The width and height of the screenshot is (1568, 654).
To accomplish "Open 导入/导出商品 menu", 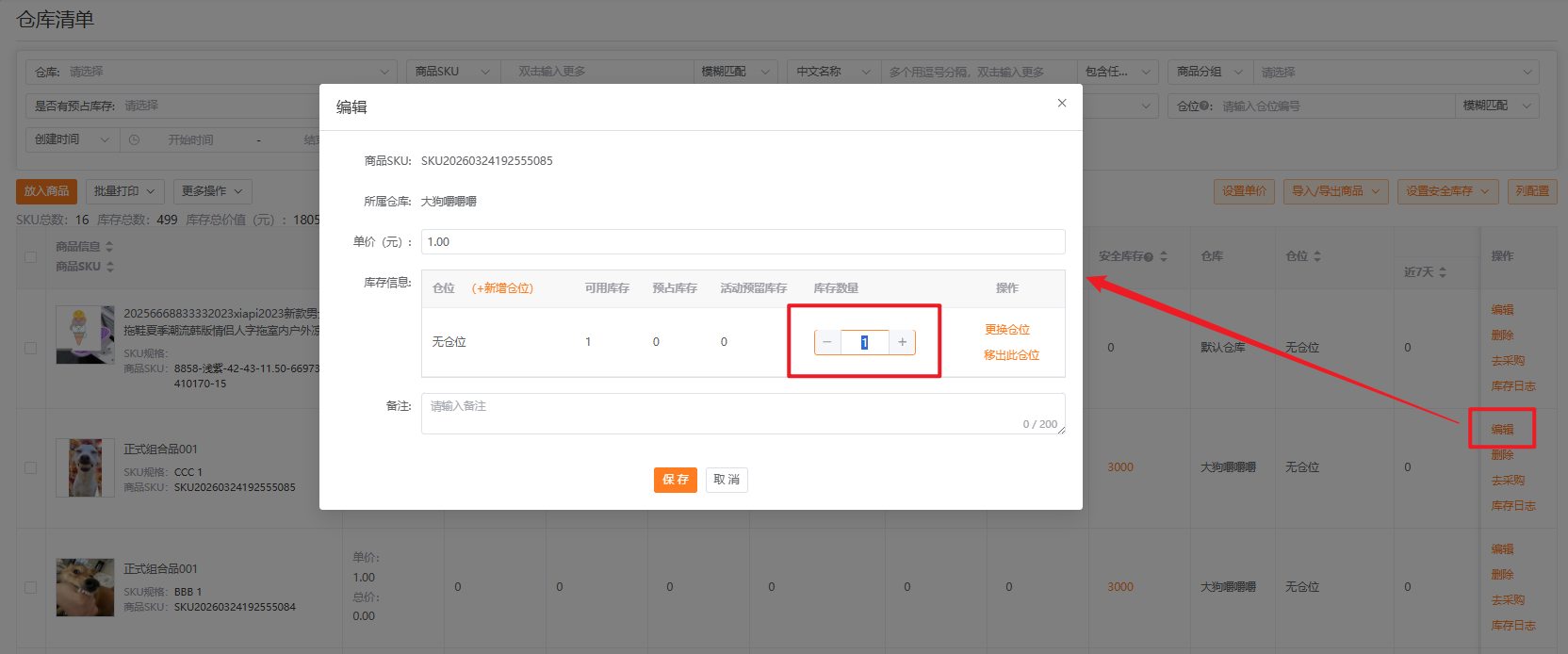I will 1336,191.
